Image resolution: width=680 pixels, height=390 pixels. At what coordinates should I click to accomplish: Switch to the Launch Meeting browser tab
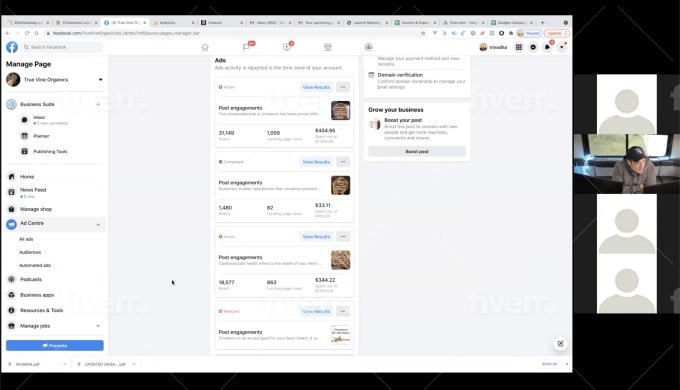pyautogui.click(x=367, y=23)
